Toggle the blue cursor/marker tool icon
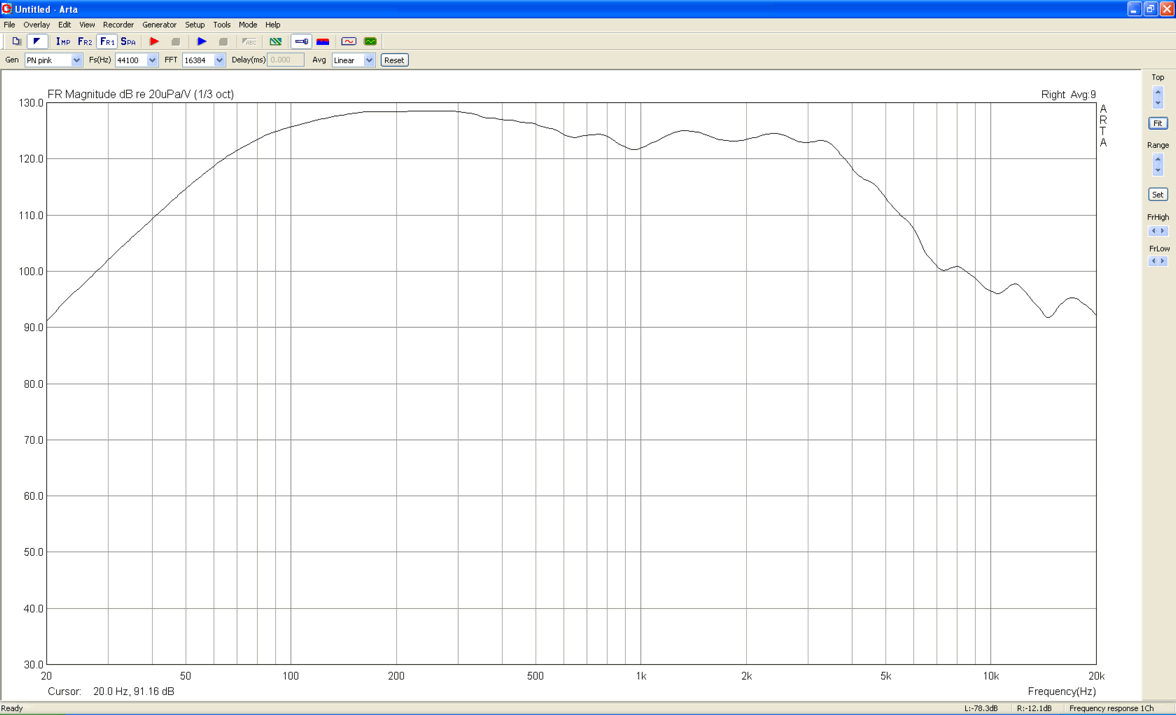1176x715 pixels. [302, 41]
